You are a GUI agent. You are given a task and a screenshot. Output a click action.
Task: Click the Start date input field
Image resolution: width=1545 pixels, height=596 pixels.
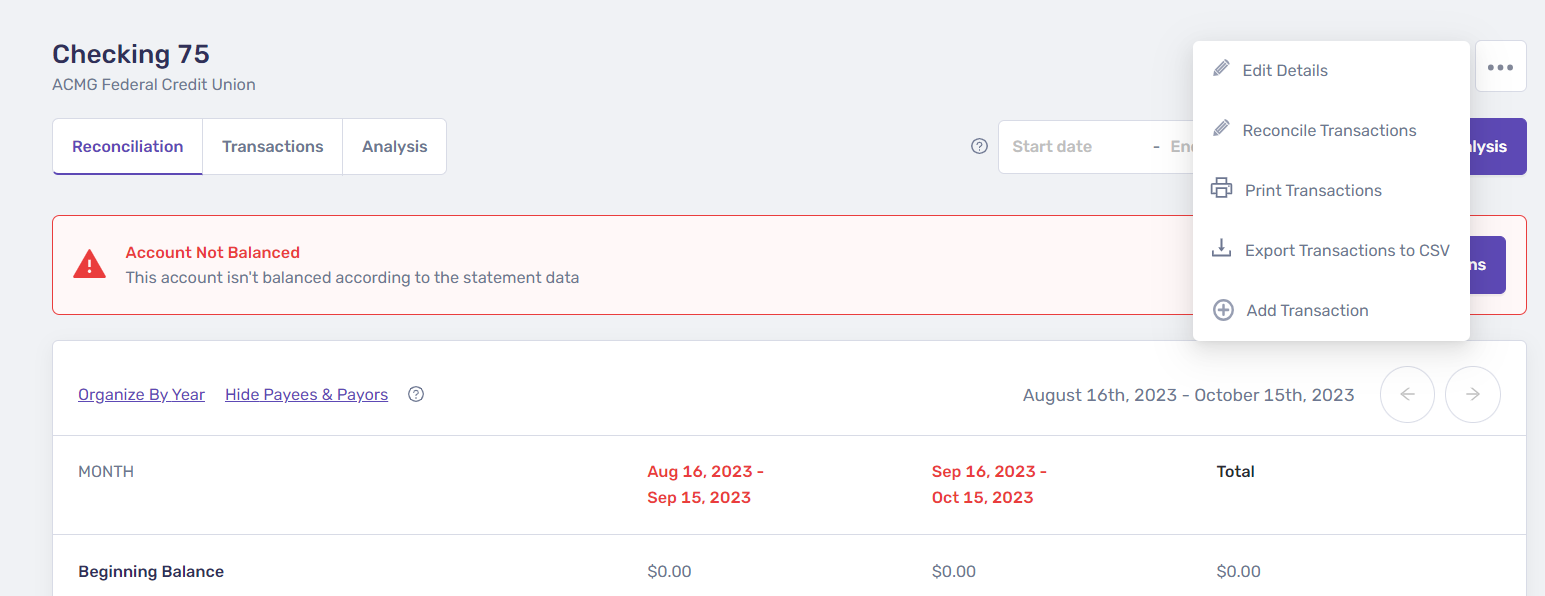pos(1070,146)
